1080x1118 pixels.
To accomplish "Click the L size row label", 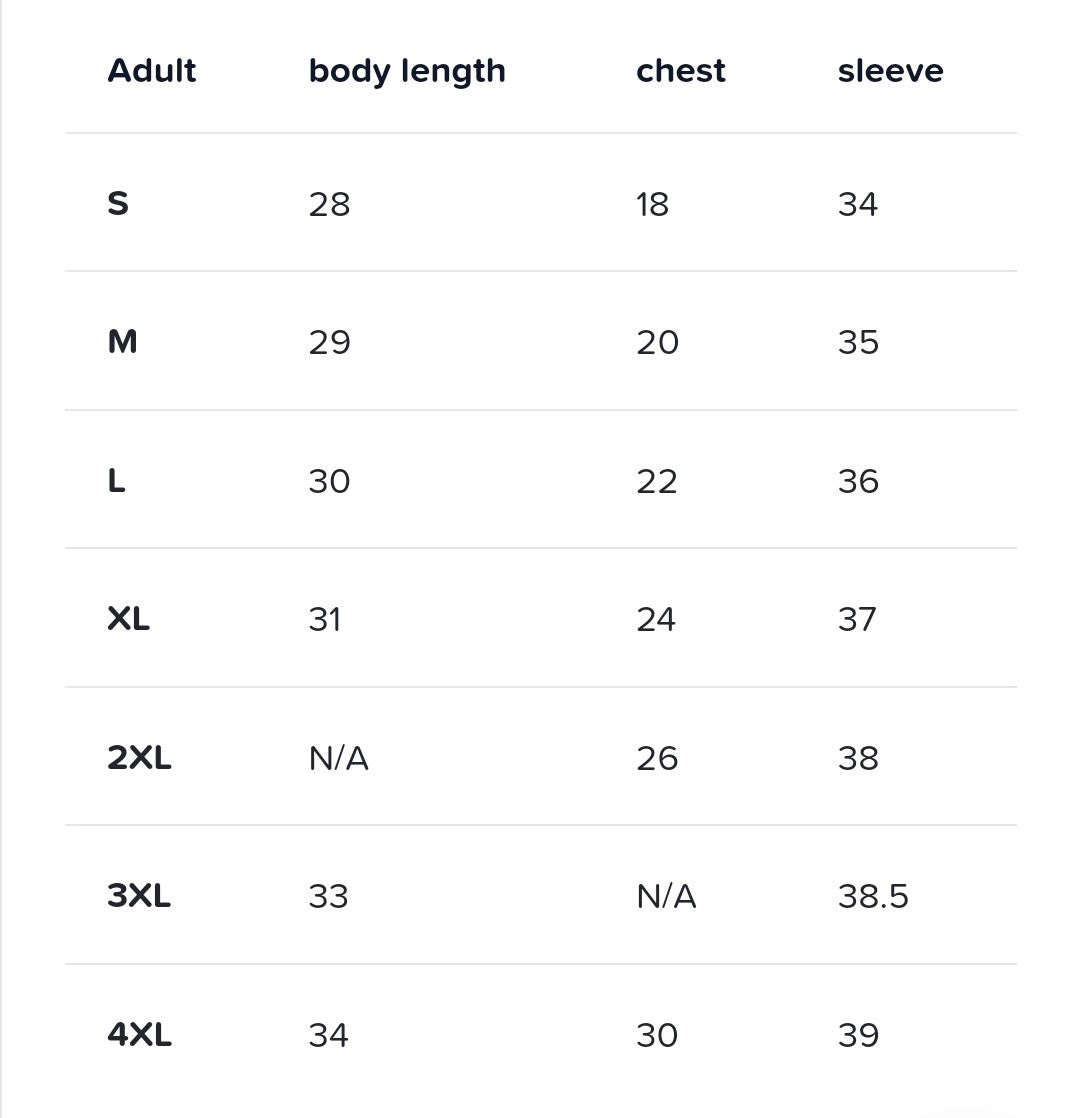I will (x=117, y=481).
